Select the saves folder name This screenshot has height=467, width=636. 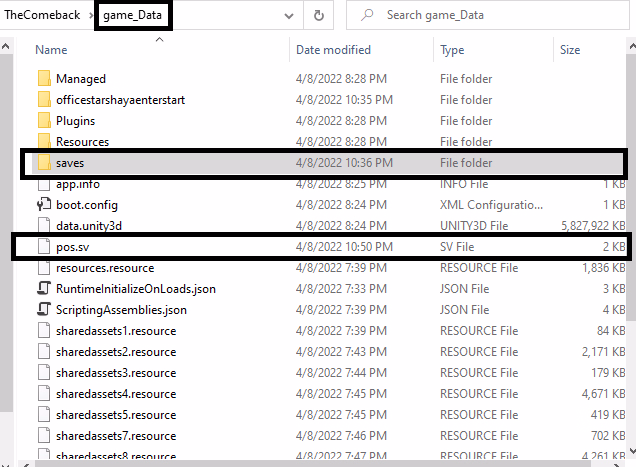70,163
